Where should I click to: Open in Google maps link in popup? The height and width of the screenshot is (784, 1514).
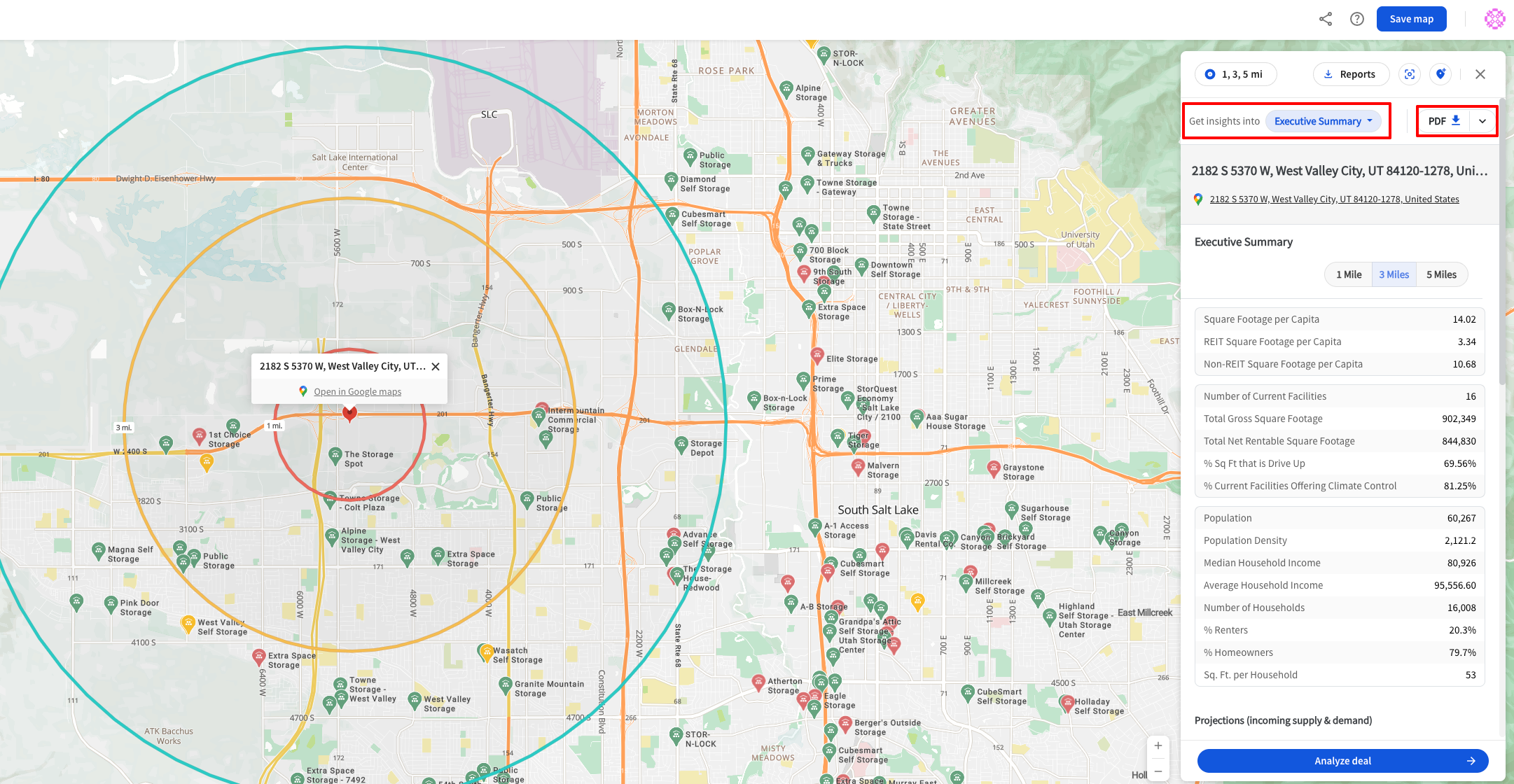pyautogui.click(x=357, y=392)
